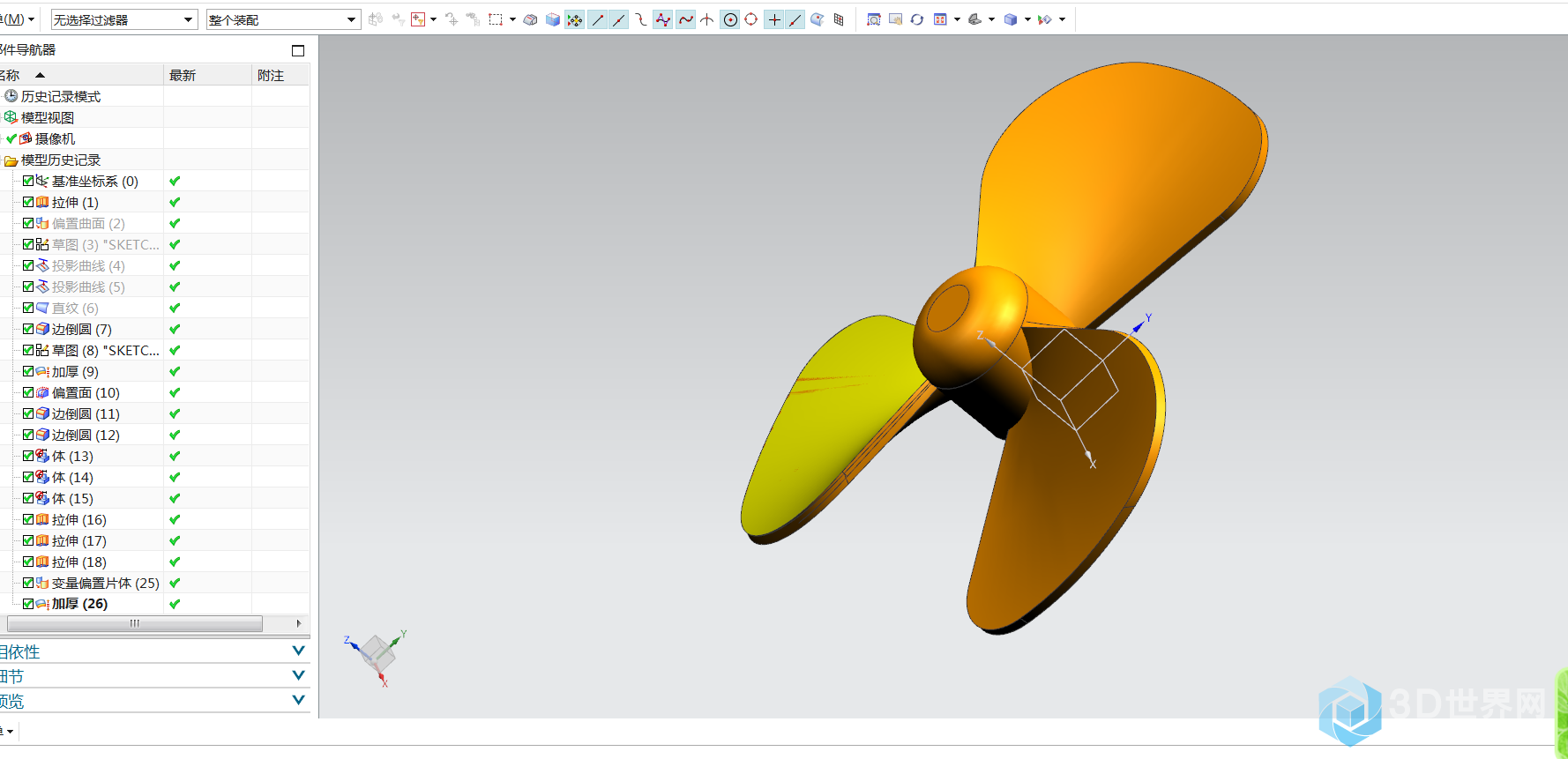Click the Rotate view icon
Viewport: 1568px width, 759px height.
[x=917, y=19]
